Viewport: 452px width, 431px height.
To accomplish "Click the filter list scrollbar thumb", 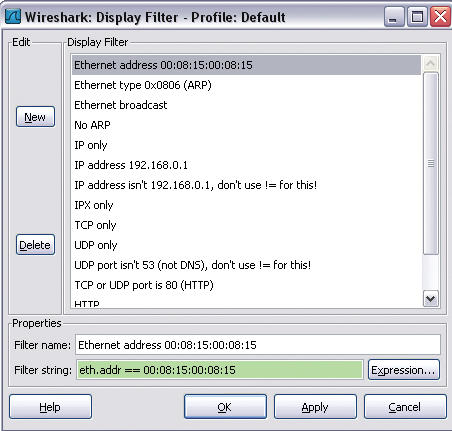I will pos(431,163).
